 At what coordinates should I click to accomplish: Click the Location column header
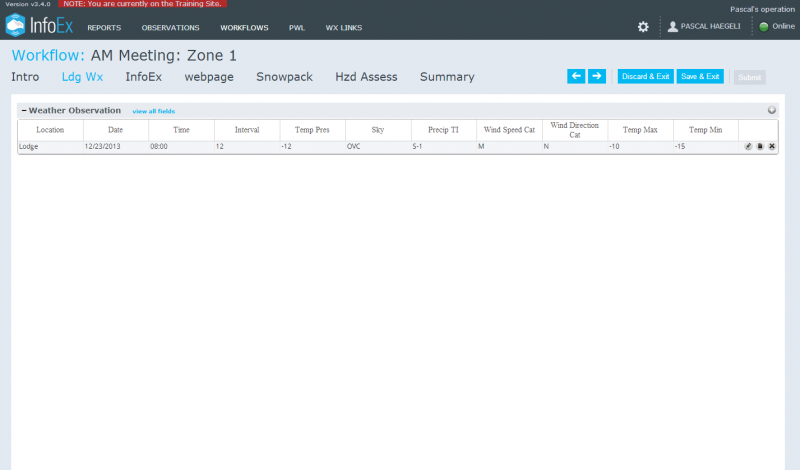51,130
